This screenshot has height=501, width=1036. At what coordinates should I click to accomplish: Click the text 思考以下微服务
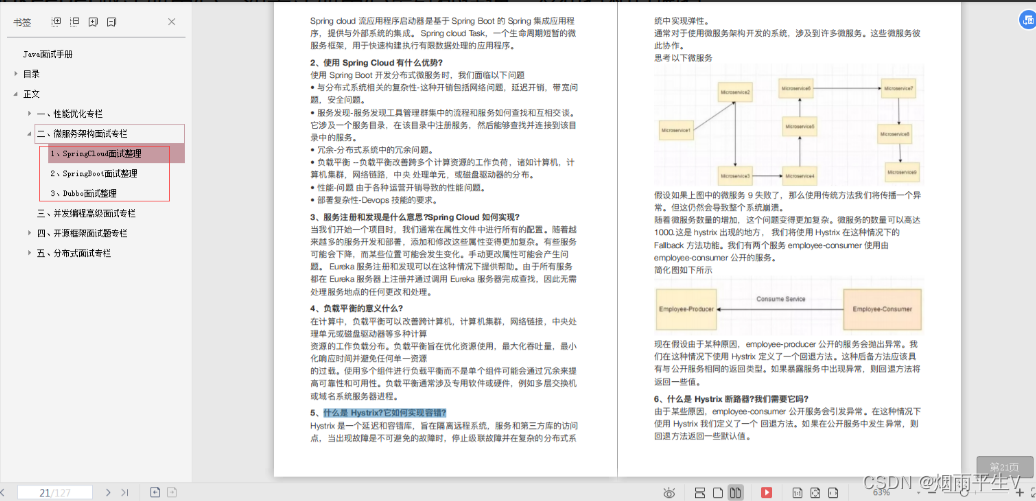pos(683,58)
